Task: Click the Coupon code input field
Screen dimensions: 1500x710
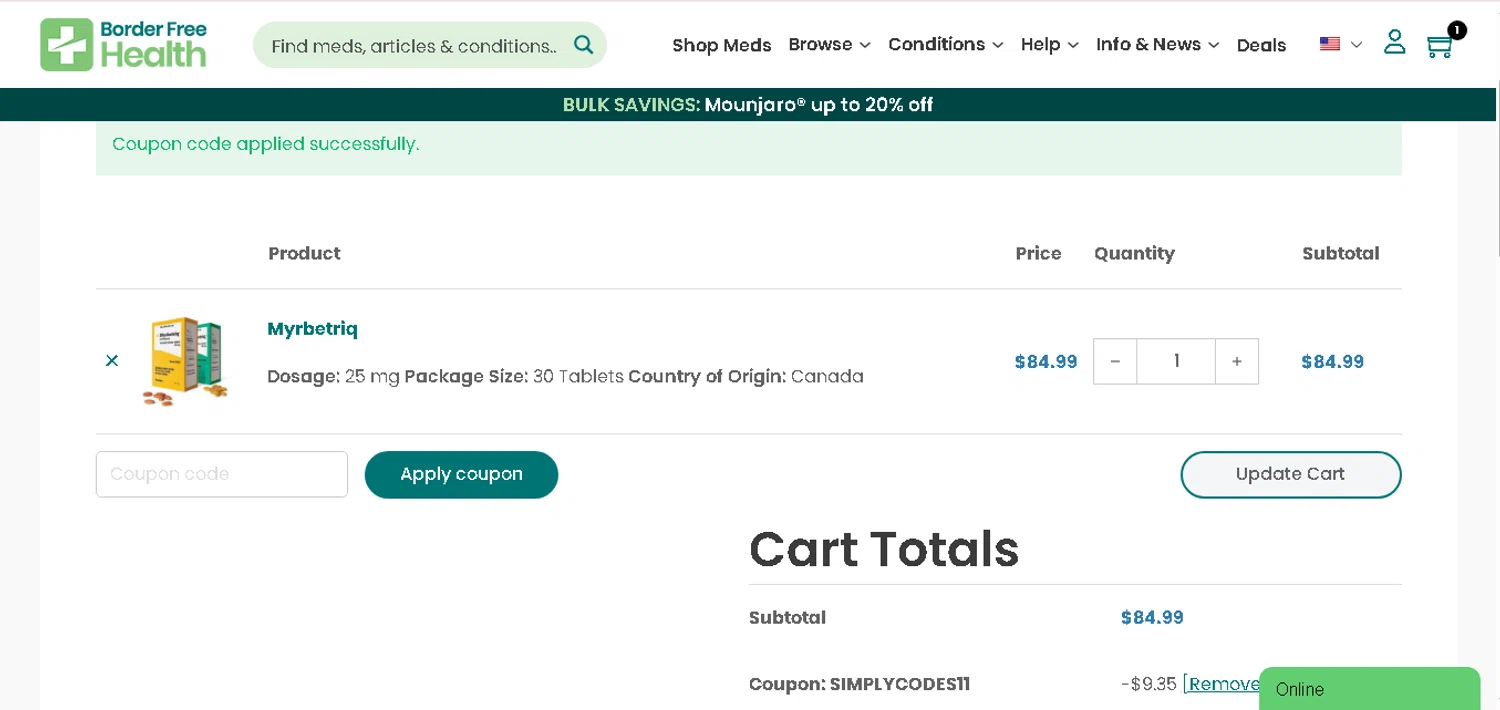Action: coord(222,474)
